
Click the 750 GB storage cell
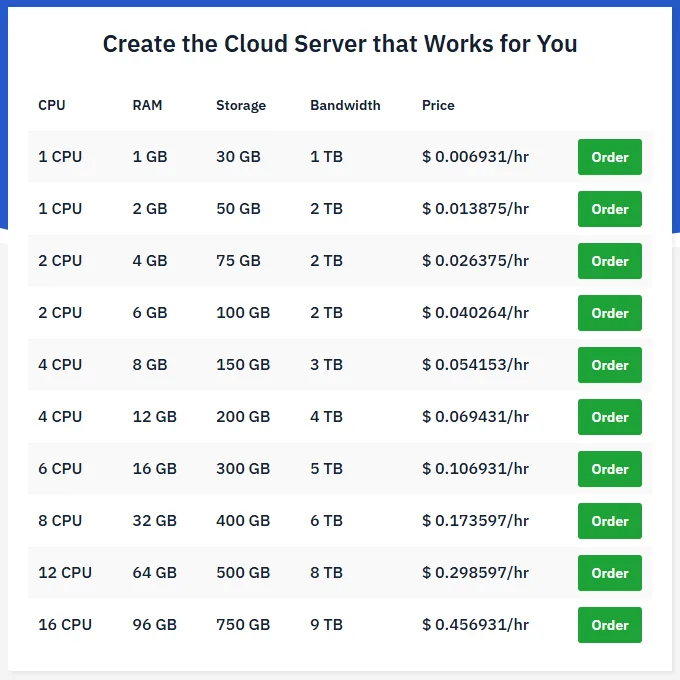(x=243, y=625)
